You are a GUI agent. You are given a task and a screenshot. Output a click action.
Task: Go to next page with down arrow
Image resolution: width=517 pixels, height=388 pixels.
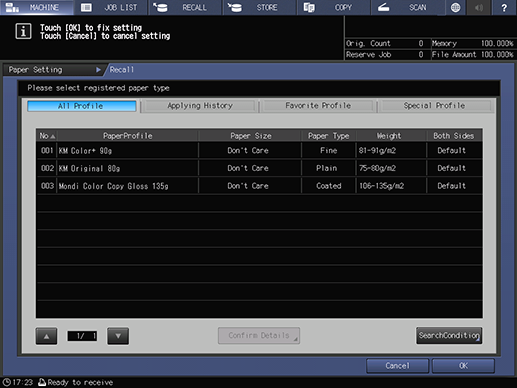click(x=118, y=336)
